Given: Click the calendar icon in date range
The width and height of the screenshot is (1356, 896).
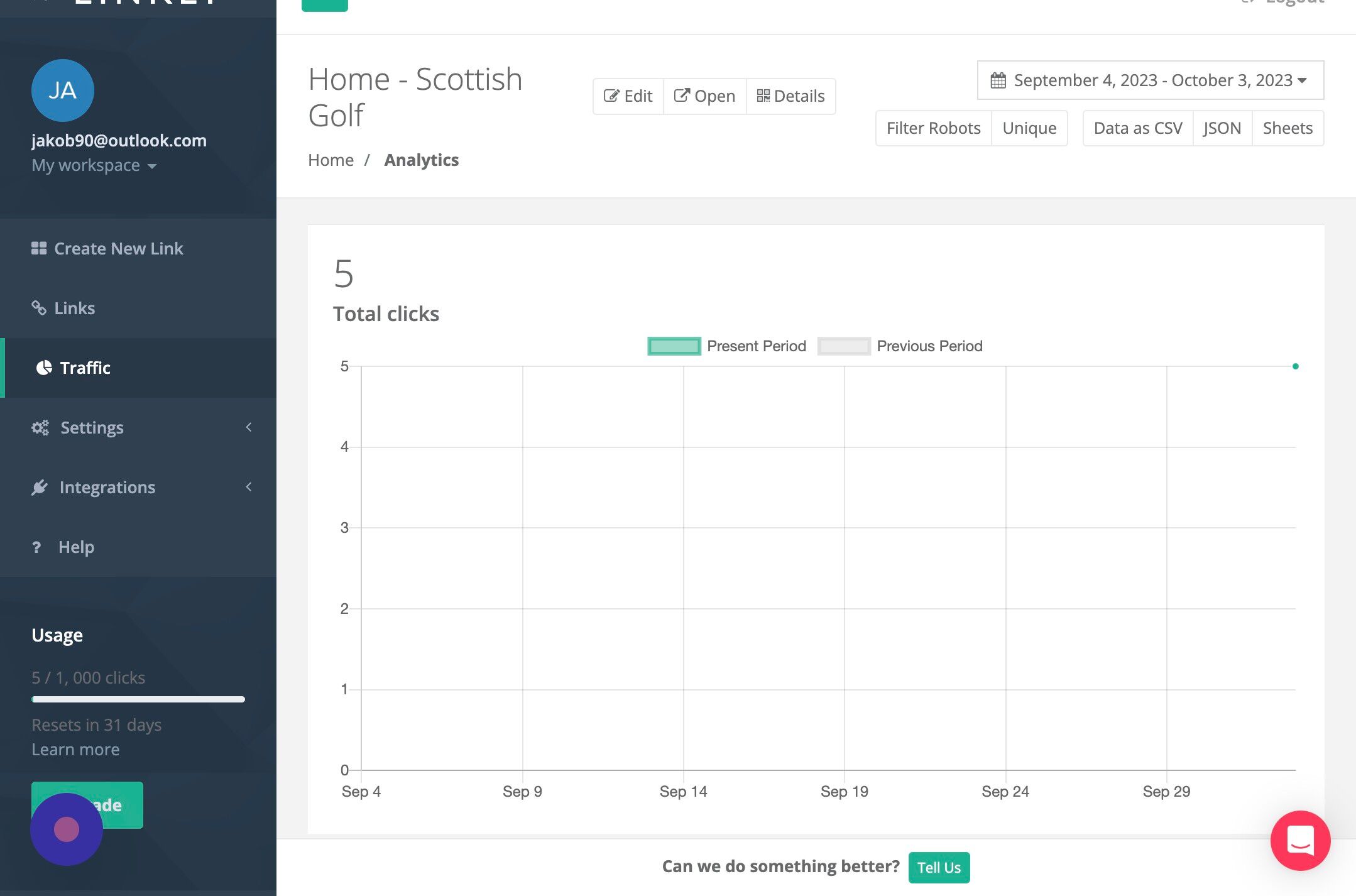Looking at the screenshot, I should click(x=998, y=80).
